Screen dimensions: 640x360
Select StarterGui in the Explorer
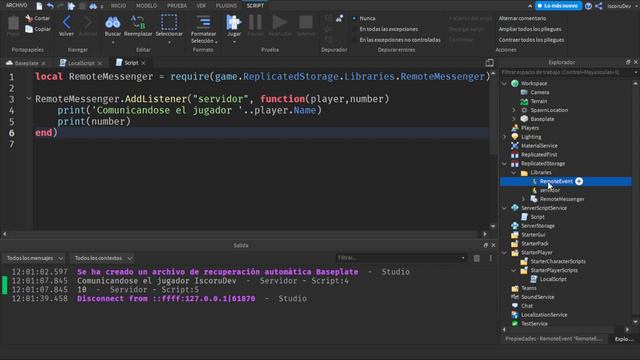pos(533,235)
